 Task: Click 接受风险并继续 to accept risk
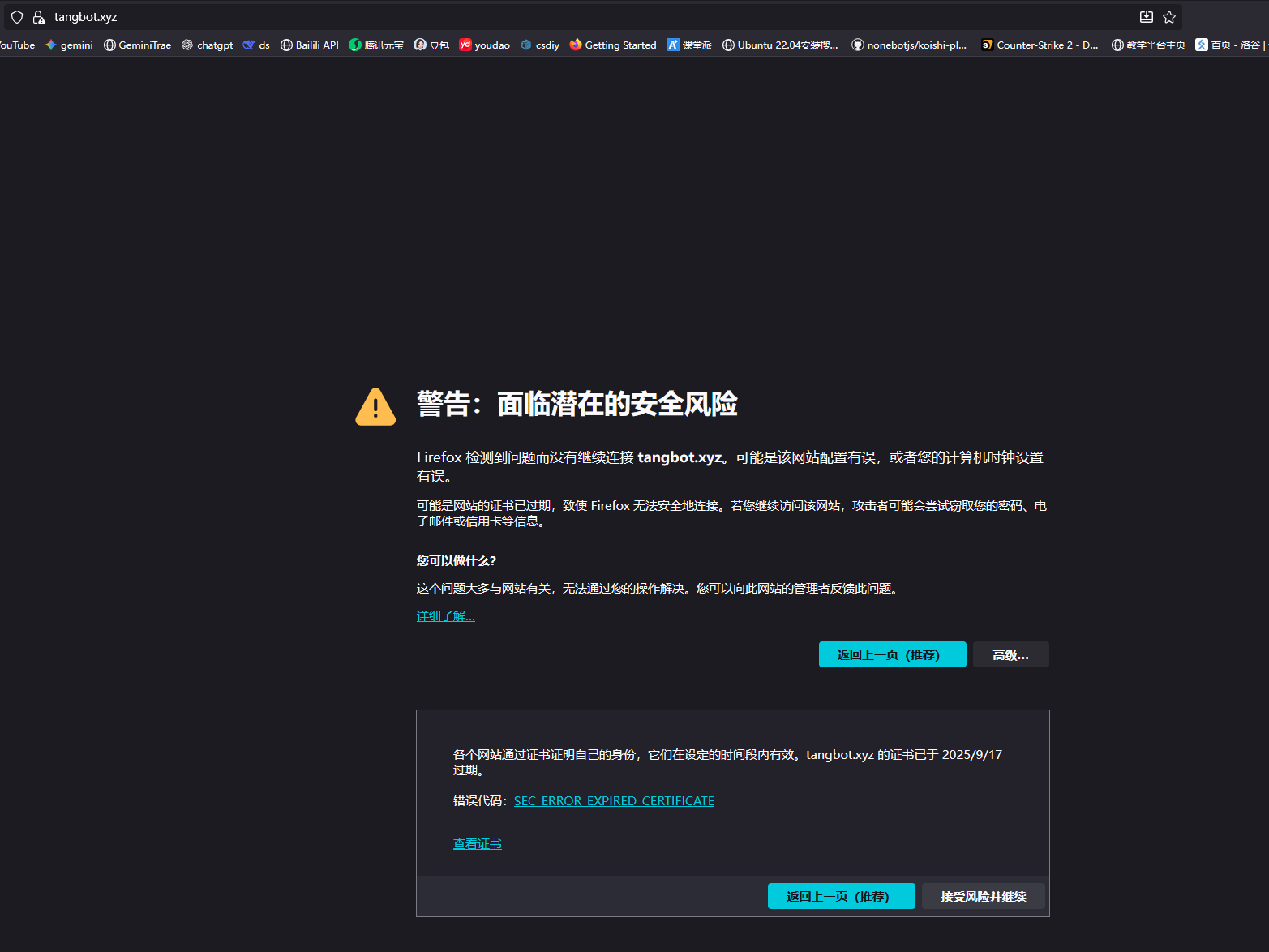983,897
